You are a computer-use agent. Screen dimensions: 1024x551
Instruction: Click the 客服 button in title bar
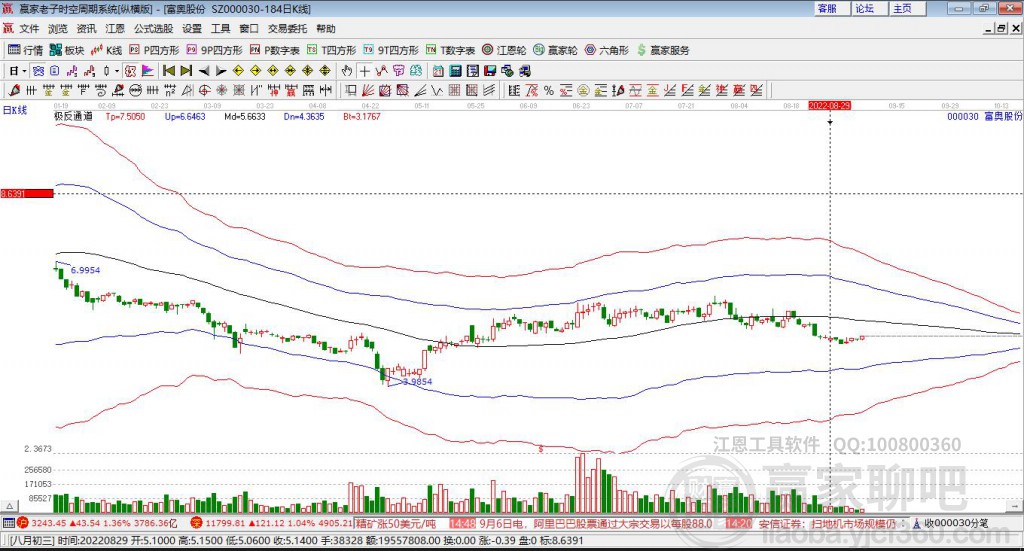[831, 8]
